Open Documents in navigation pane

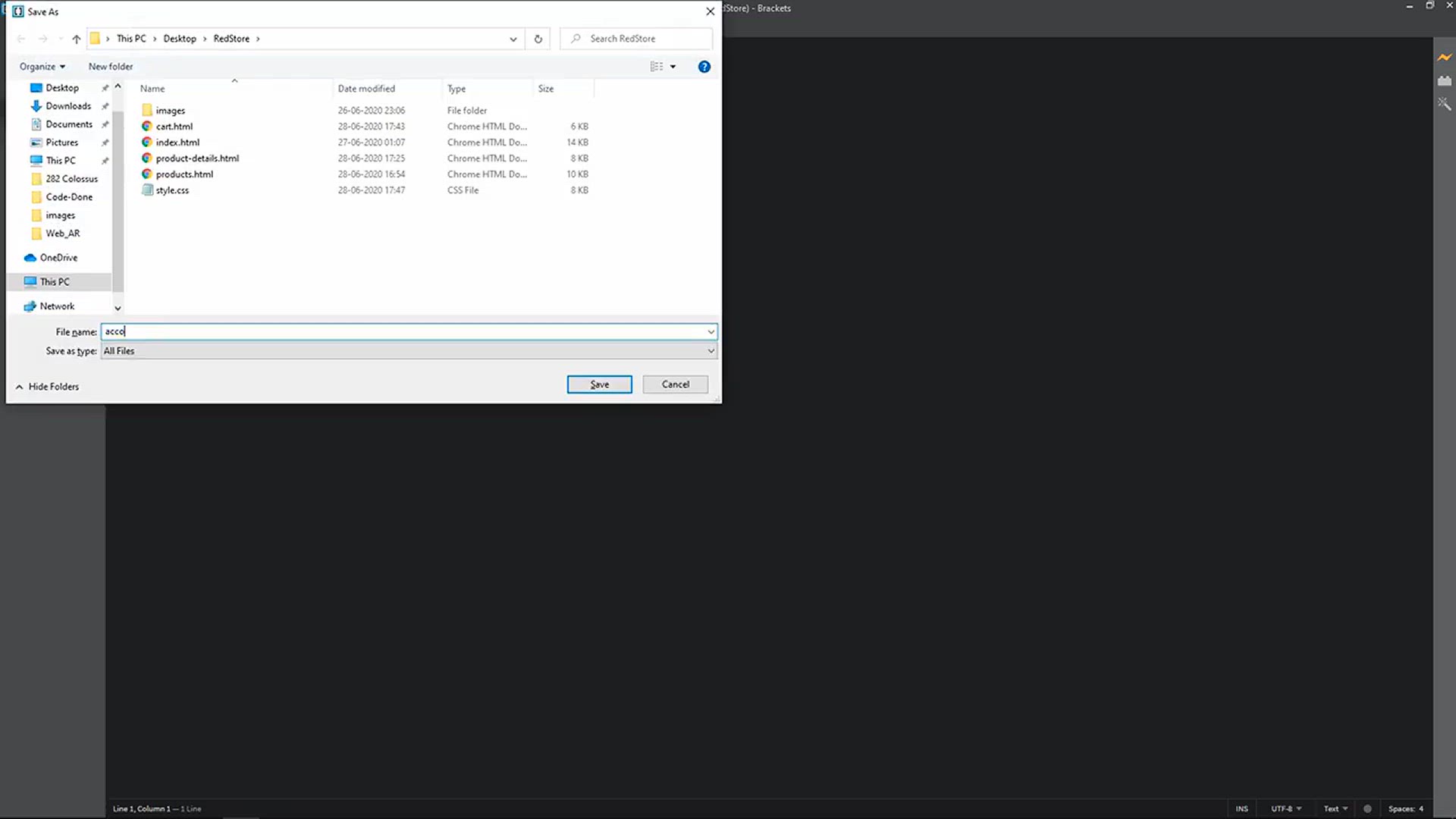tap(68, 124)
